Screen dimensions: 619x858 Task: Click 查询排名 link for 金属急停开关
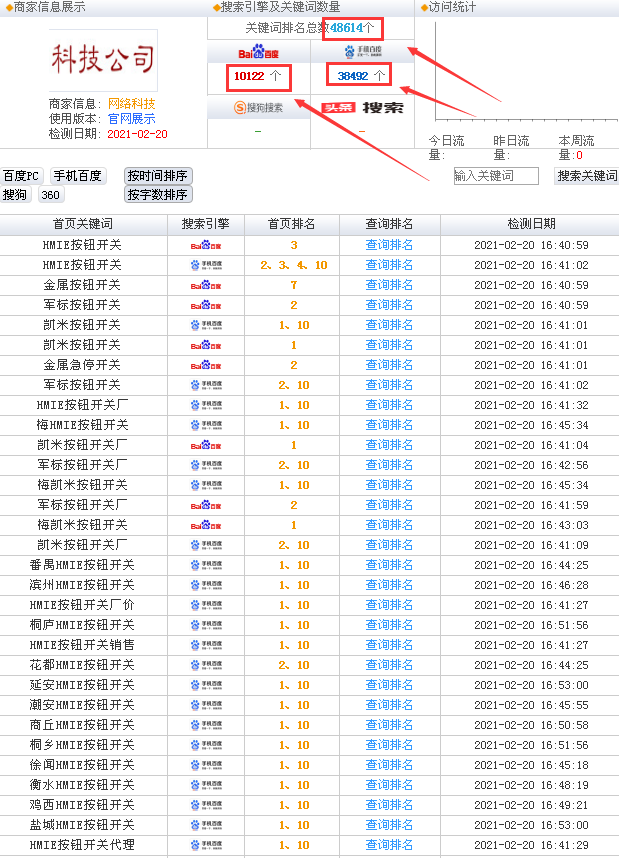(389, 365)
